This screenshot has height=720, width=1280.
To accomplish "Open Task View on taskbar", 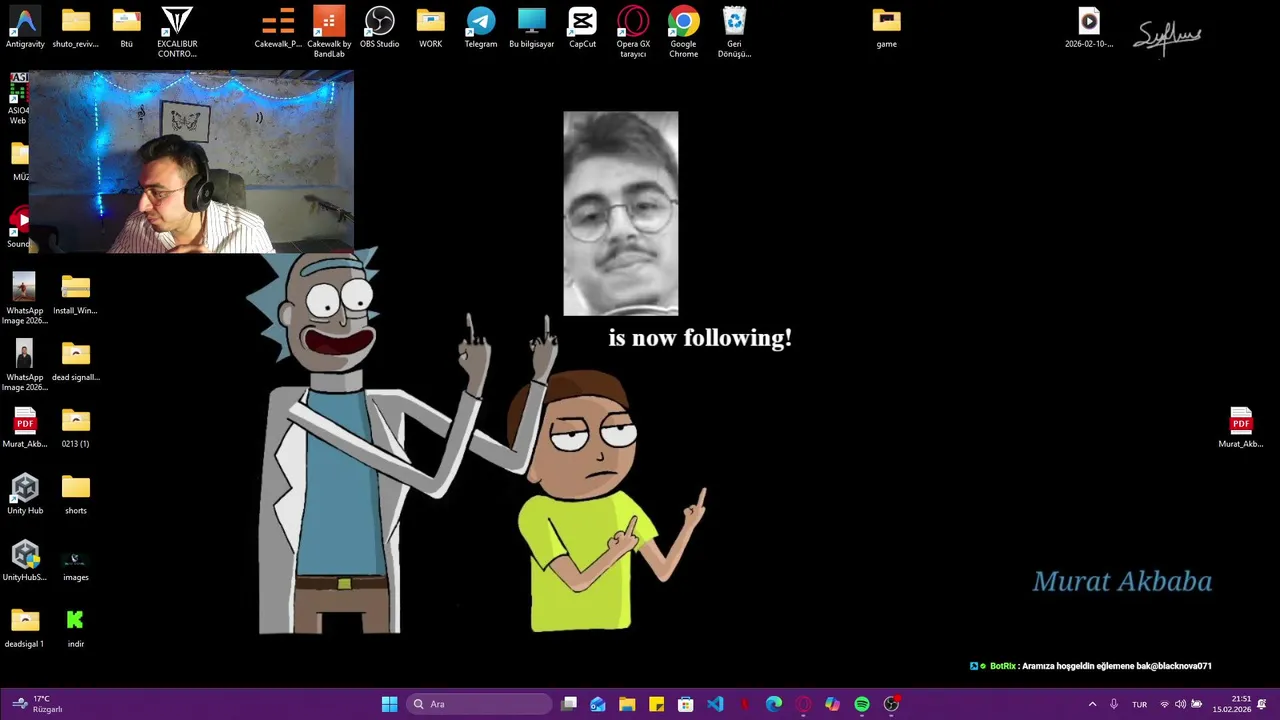I will coord(569,704).
